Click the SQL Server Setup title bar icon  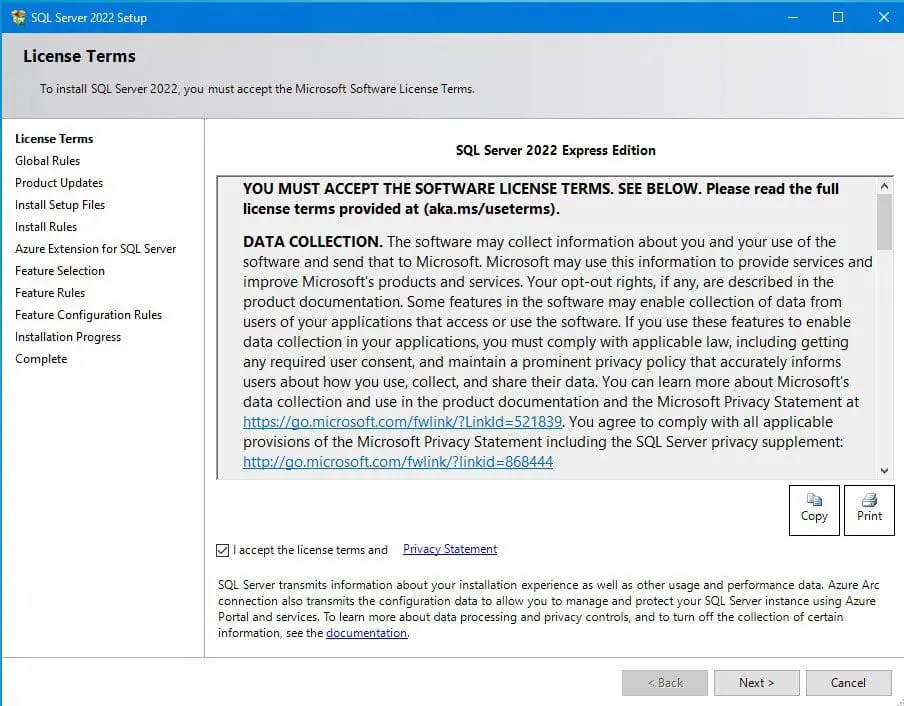(18, 17)
